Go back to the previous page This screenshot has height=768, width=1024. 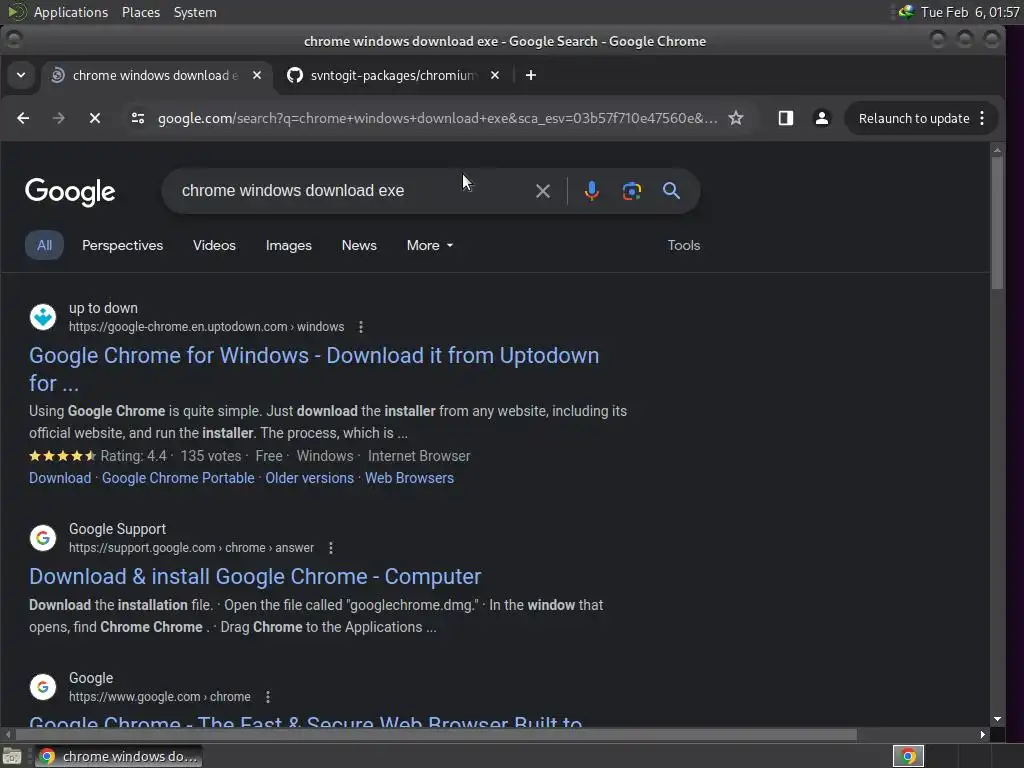pyautogui.click(x=23, y=118)
